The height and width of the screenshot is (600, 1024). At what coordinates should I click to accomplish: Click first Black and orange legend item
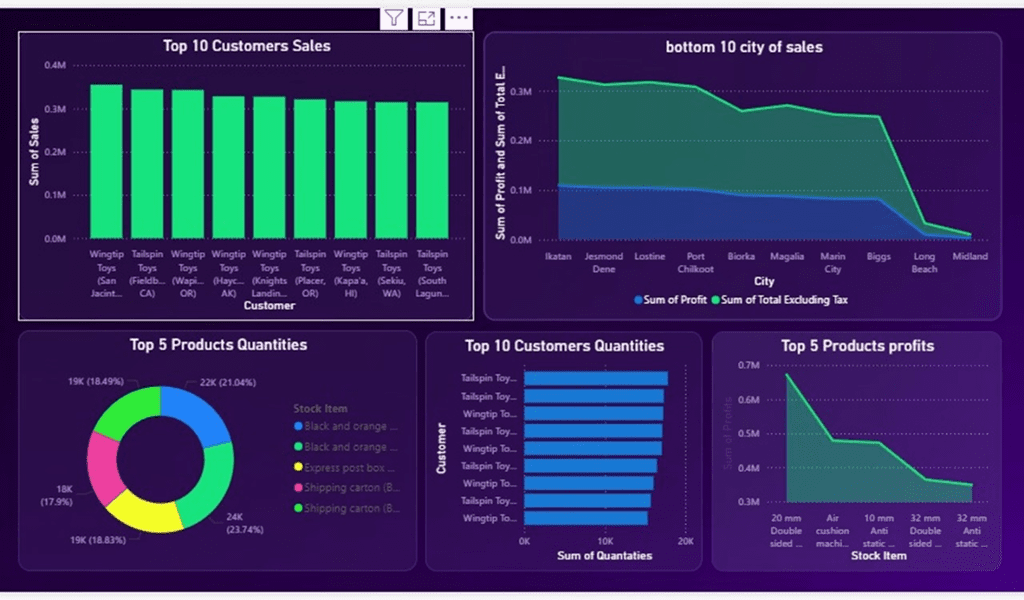click(x=345, y=426)
